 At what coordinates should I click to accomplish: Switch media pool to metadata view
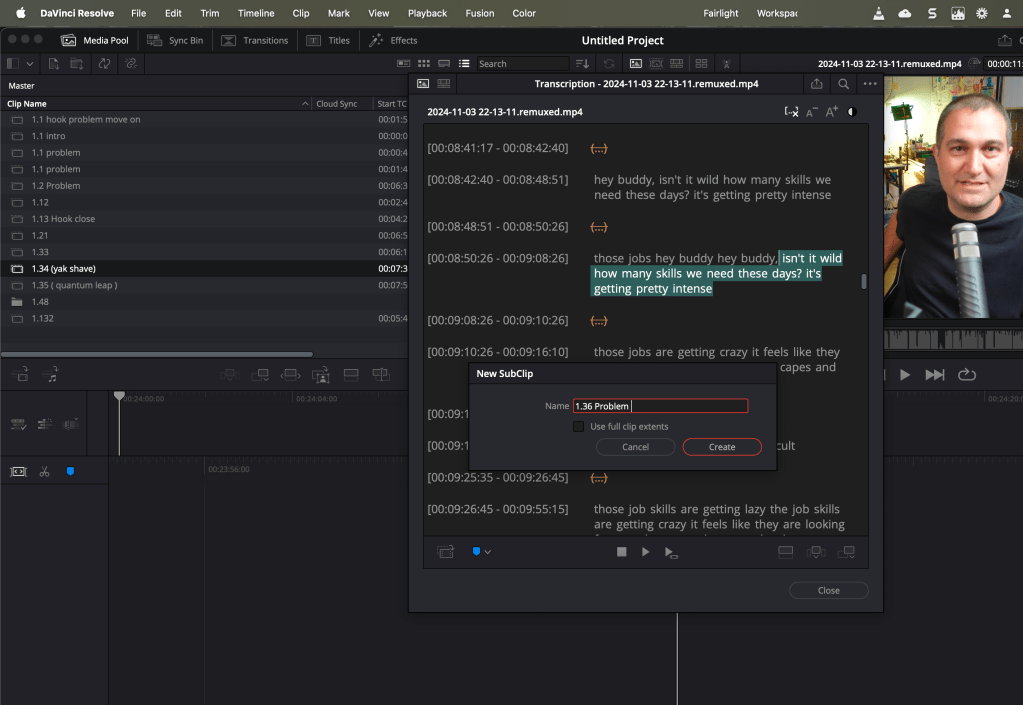coord(404,63)
